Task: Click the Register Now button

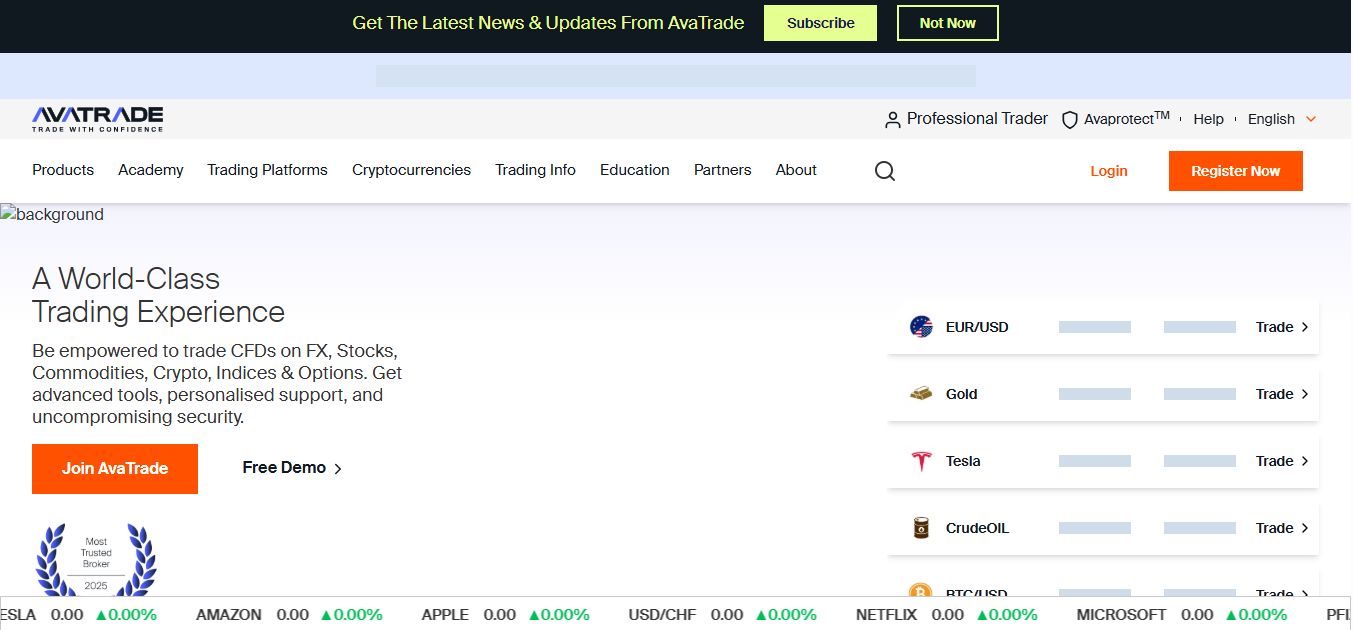Action: pos(1235,171)
